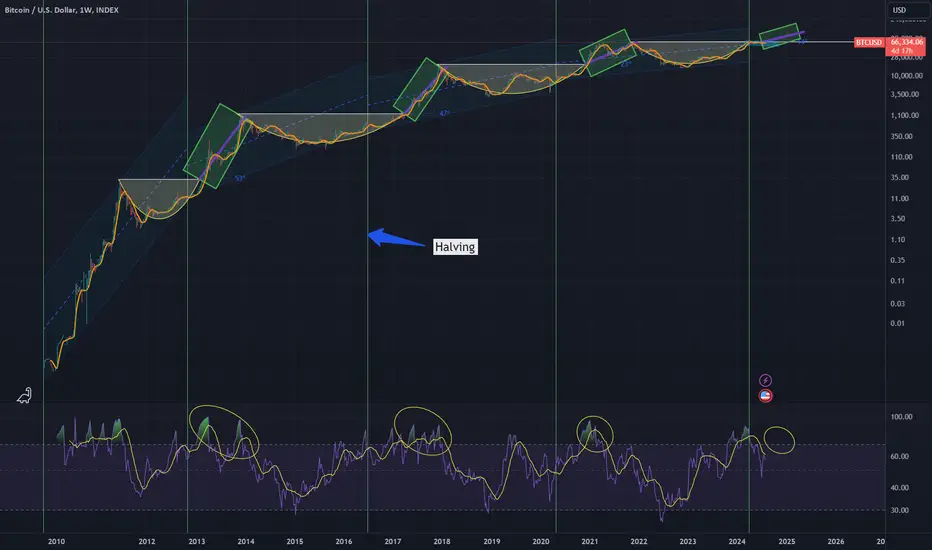
Task: Click the 2010 time axis label
Action: point(56,542)
